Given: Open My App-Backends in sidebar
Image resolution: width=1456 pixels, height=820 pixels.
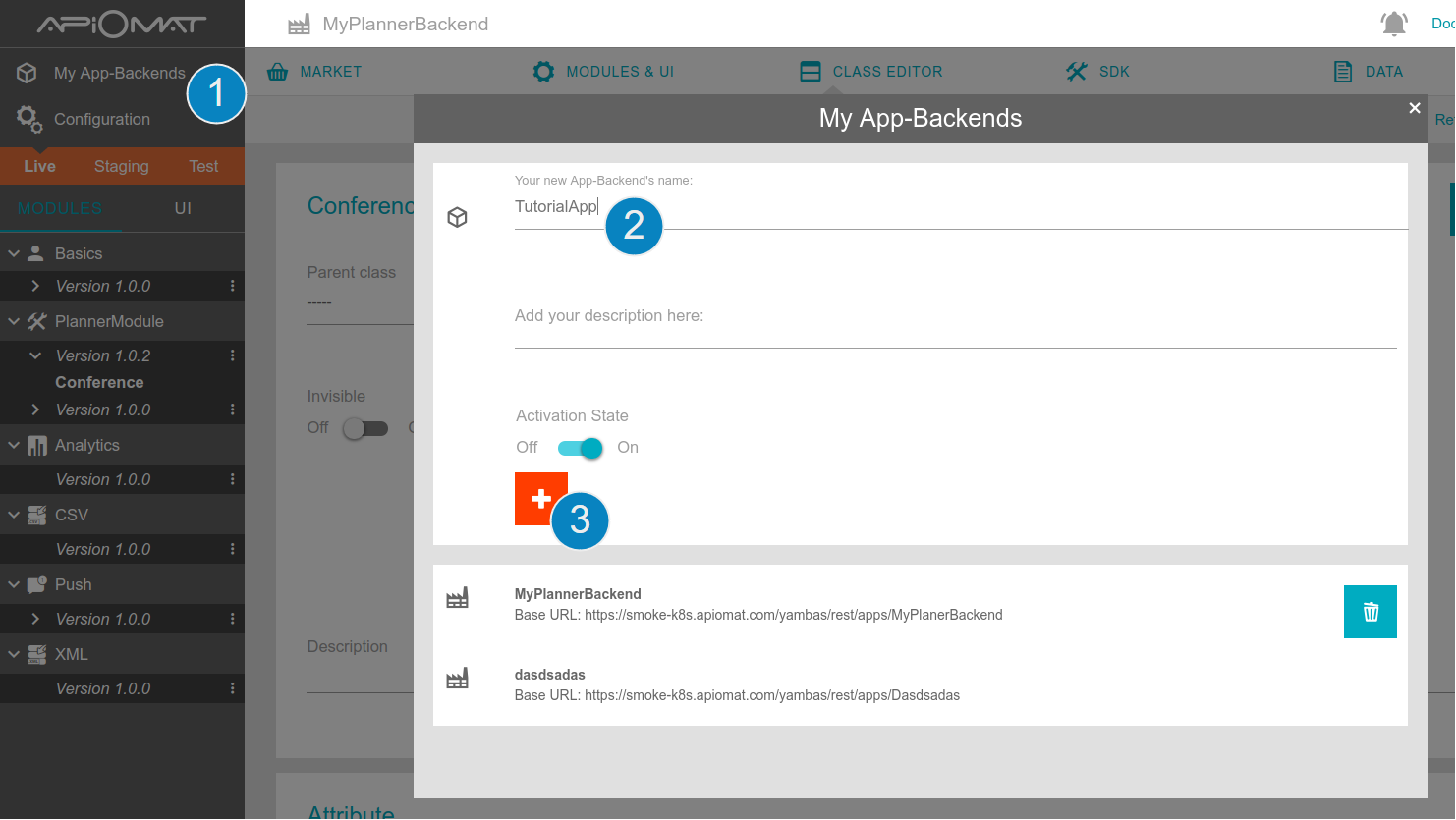Looking at the screenshot, I should (120, 73).
